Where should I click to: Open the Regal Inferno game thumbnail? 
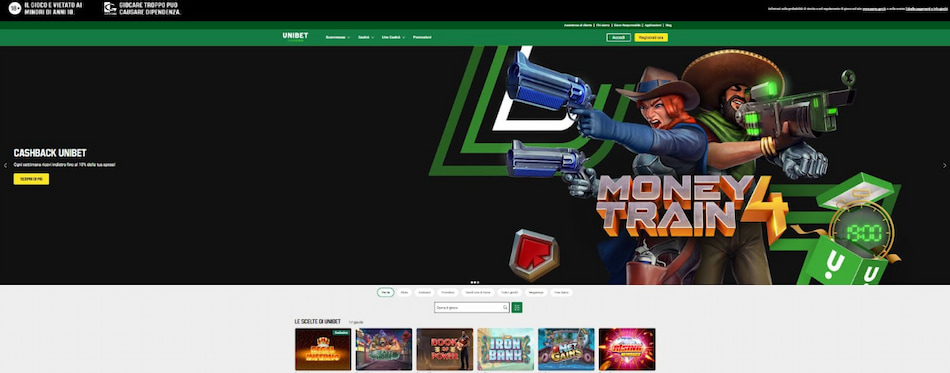[323, 349]
